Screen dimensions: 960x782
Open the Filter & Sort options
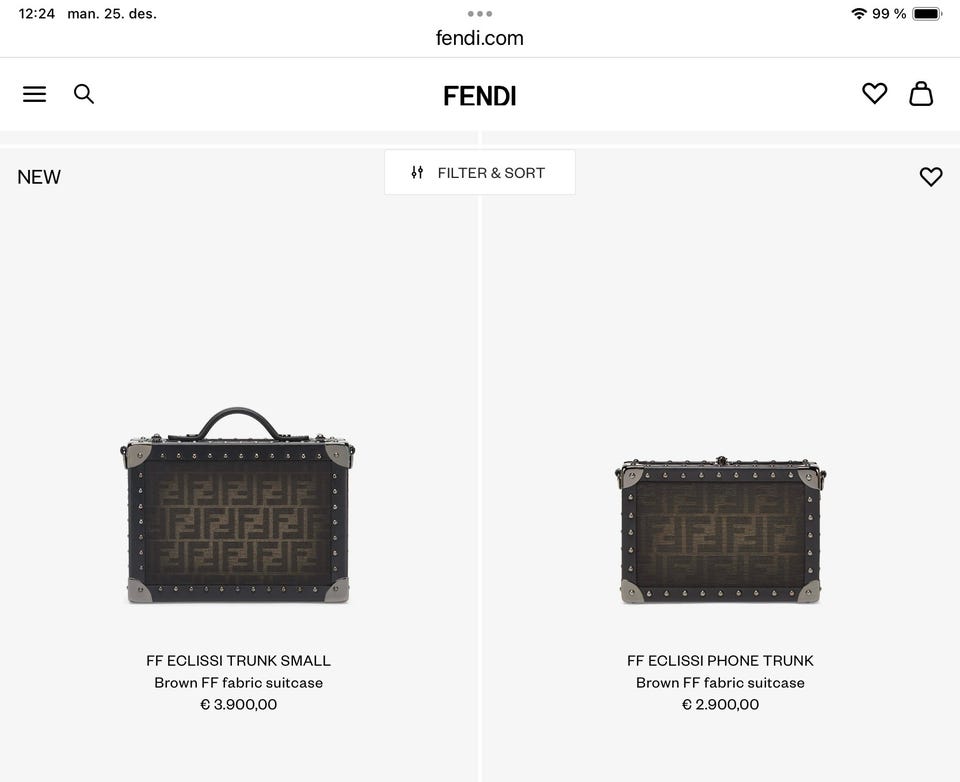click(480, 172)
